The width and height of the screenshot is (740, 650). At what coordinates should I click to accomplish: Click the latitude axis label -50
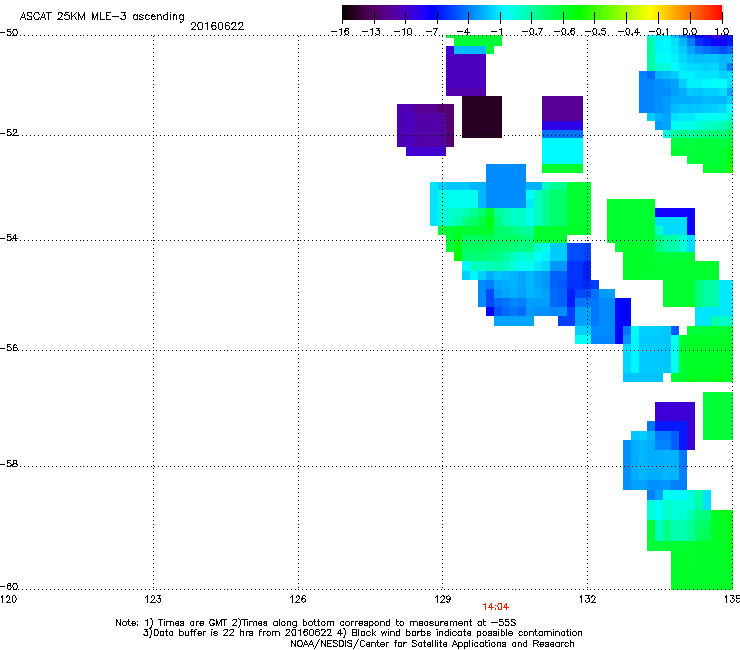click(x=9, y=32)
